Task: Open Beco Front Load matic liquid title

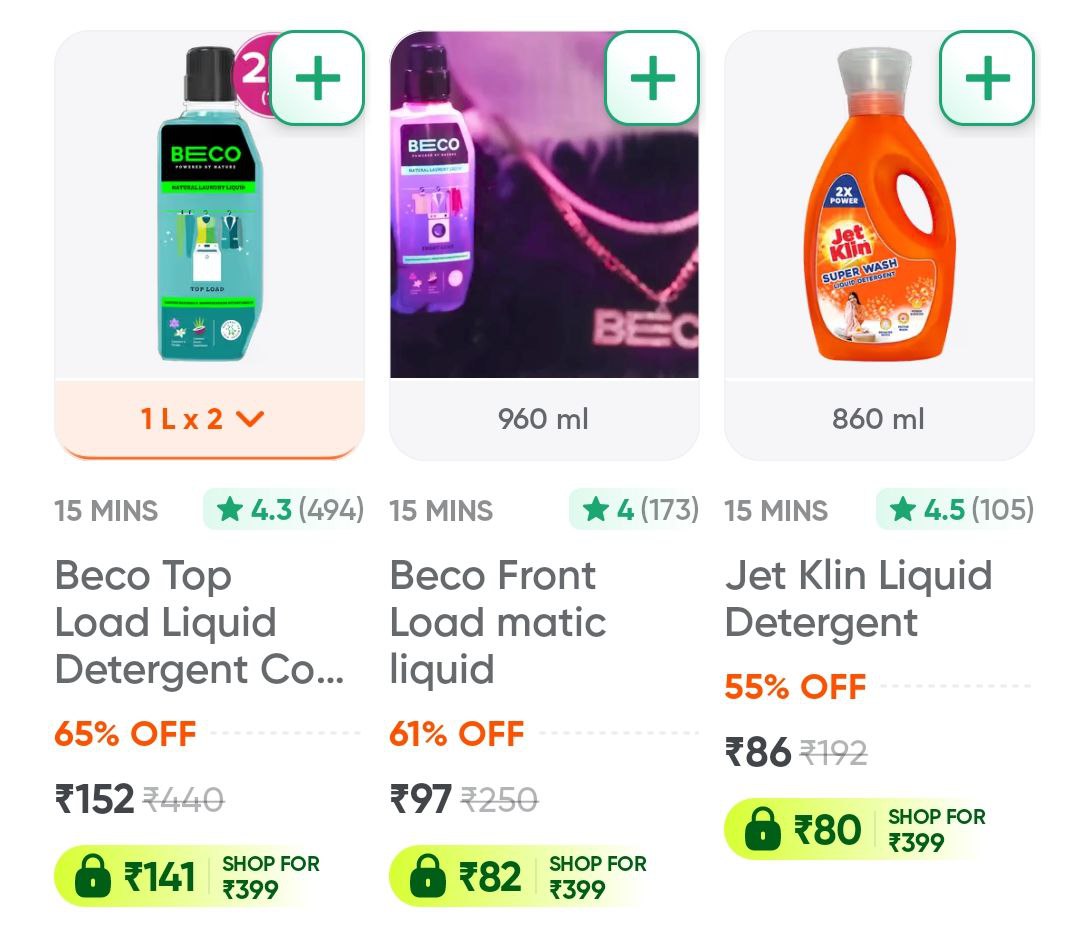Action: coord(497,622)
